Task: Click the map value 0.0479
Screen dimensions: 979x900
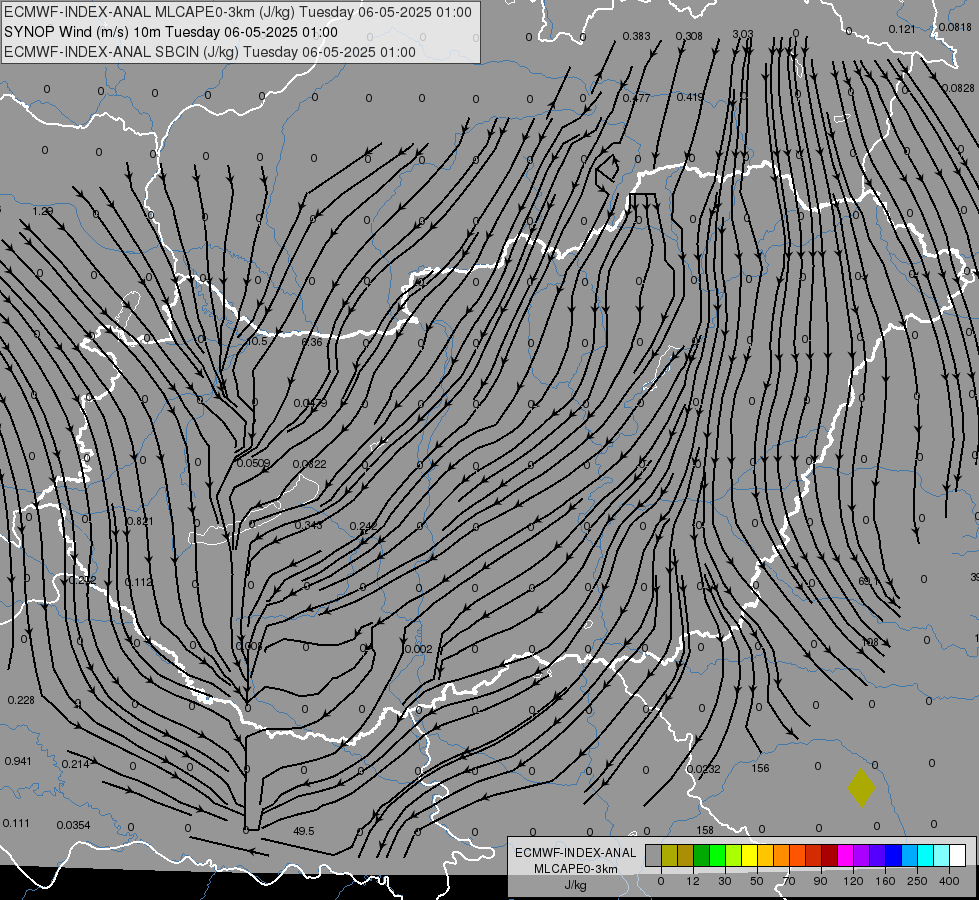Action: [310, 403]
